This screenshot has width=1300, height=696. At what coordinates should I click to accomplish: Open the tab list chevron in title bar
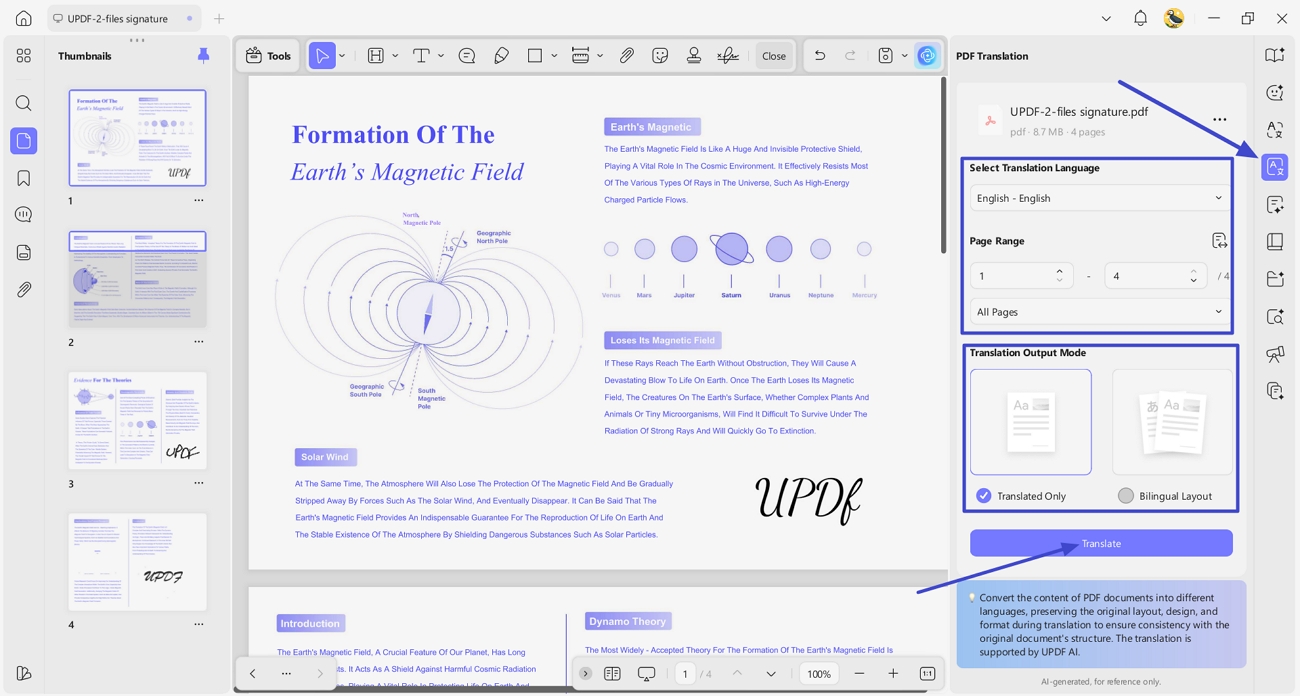click(1106, 18)
